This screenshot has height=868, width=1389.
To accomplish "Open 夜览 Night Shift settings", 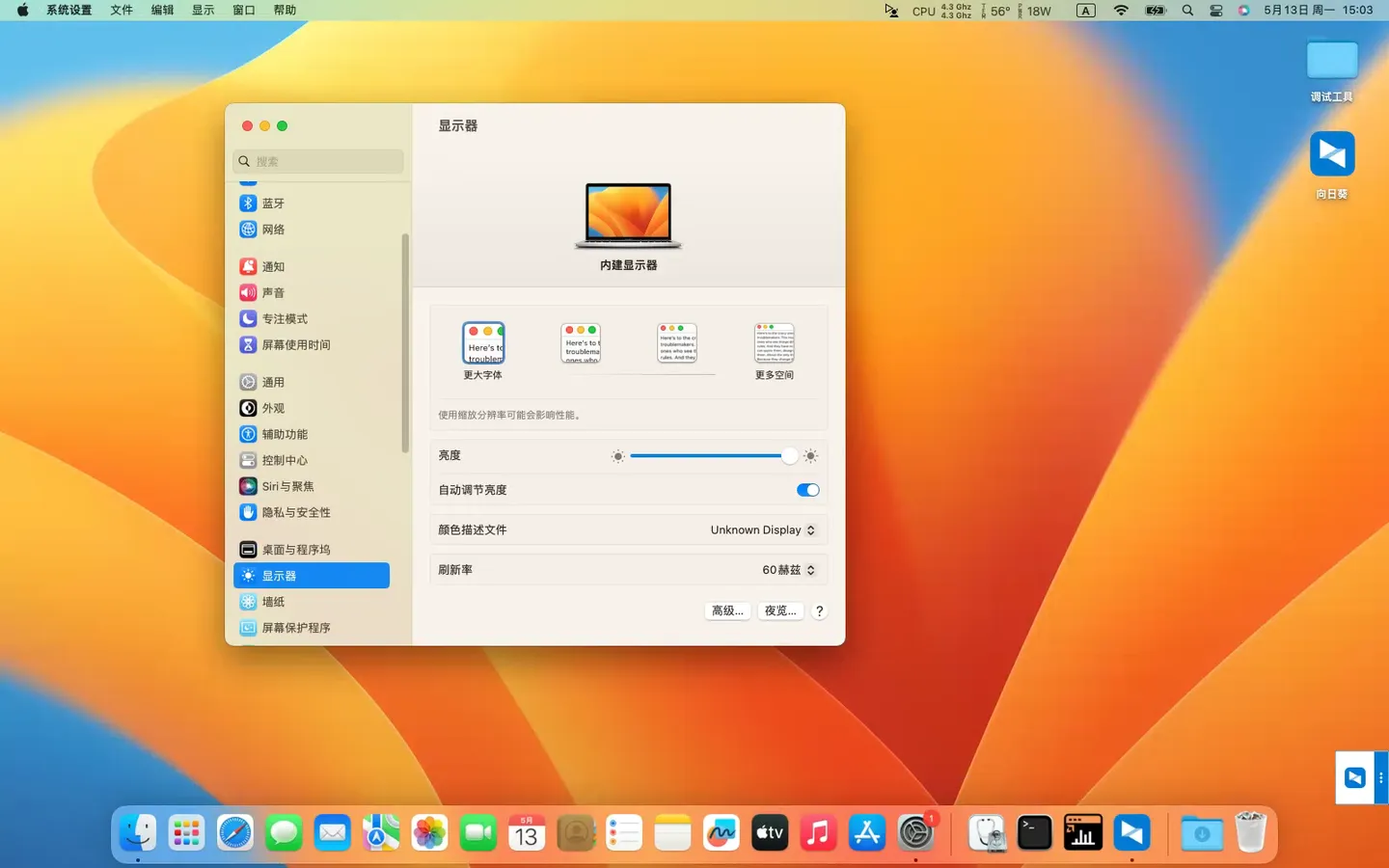I will 779,610.
